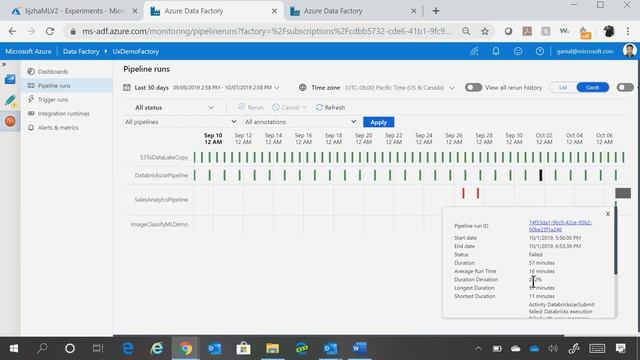
Task: Open the help question mark icon
Action: click(x=540, y=51)
